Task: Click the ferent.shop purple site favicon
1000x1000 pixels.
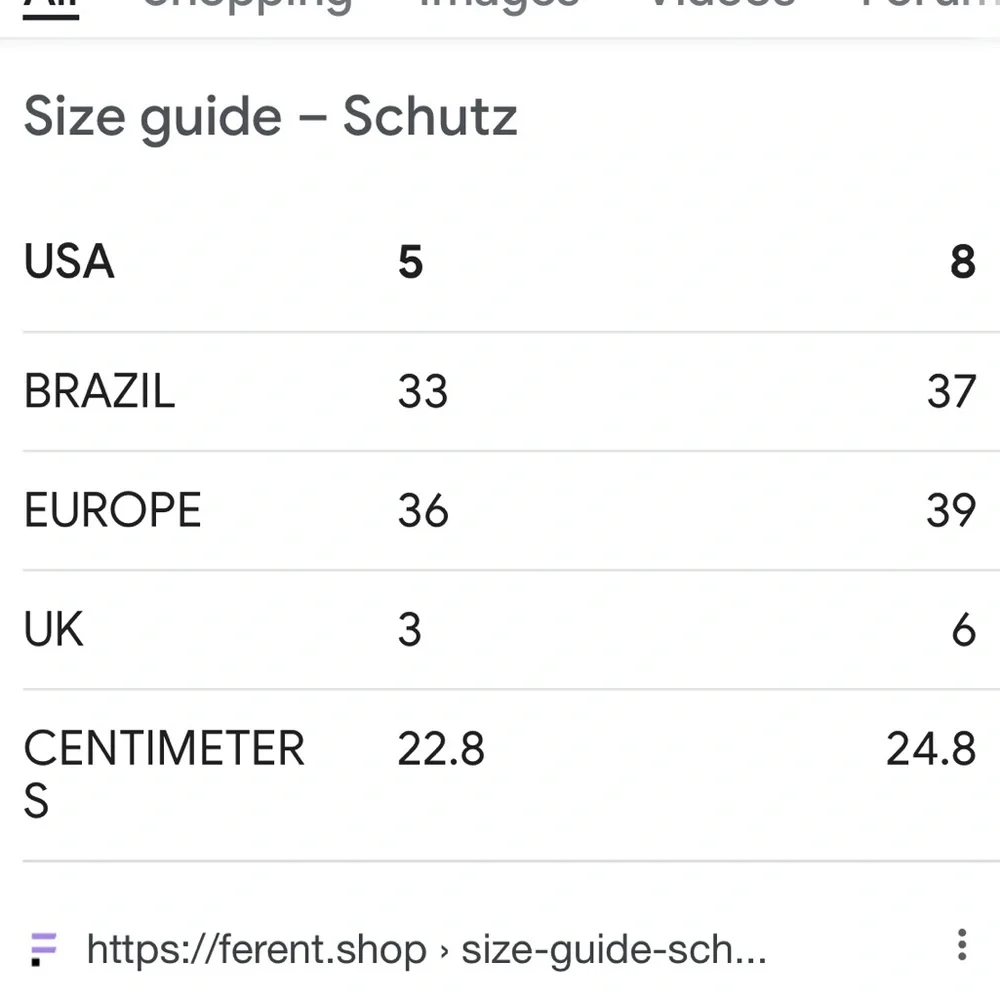Action: pos(43,950)
